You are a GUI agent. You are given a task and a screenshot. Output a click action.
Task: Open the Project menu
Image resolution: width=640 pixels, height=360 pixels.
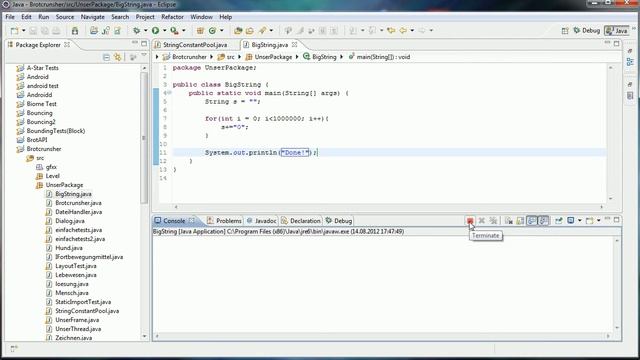[x=145, y=17]
